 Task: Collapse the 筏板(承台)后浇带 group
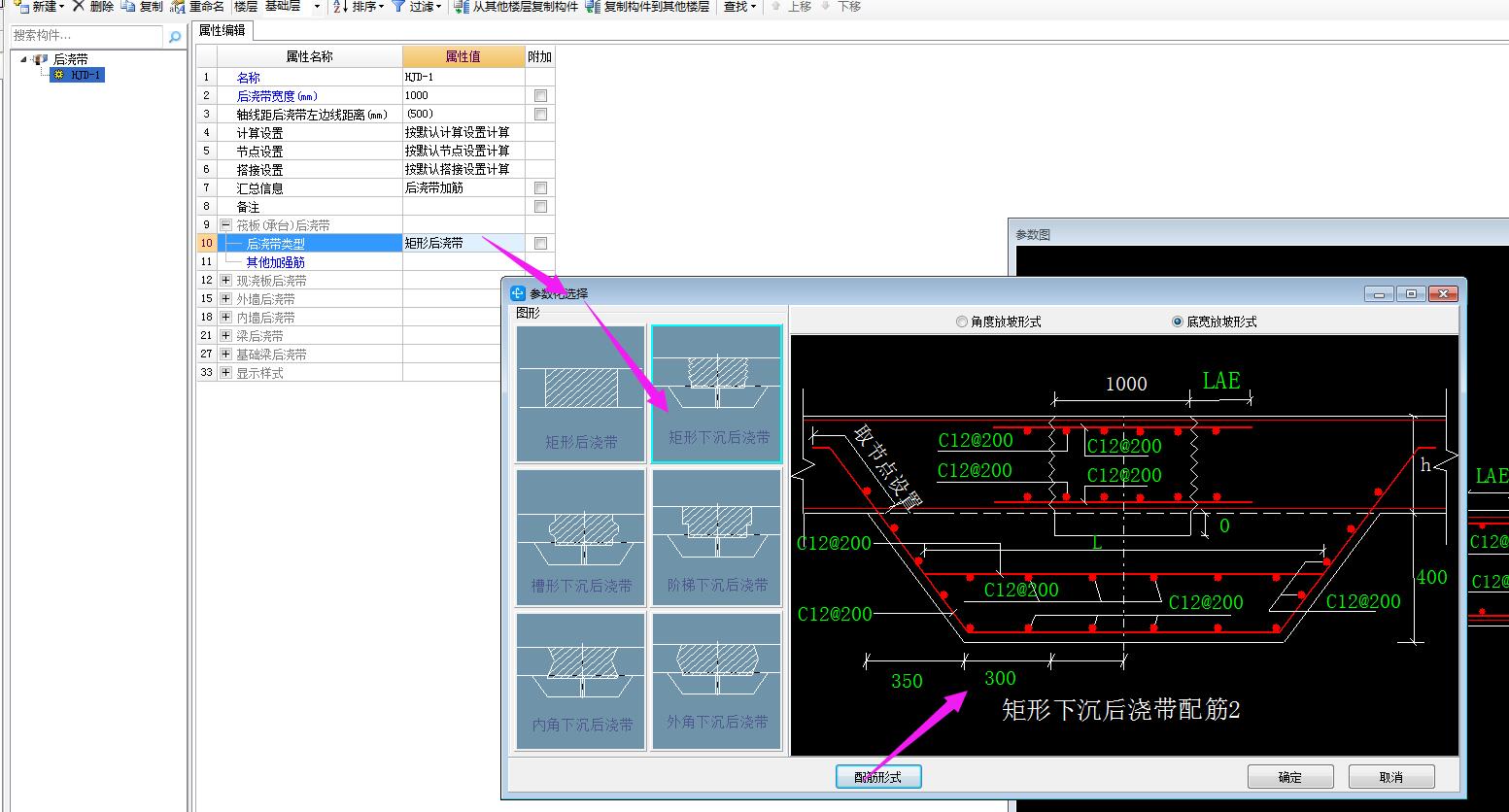point(225,225)
